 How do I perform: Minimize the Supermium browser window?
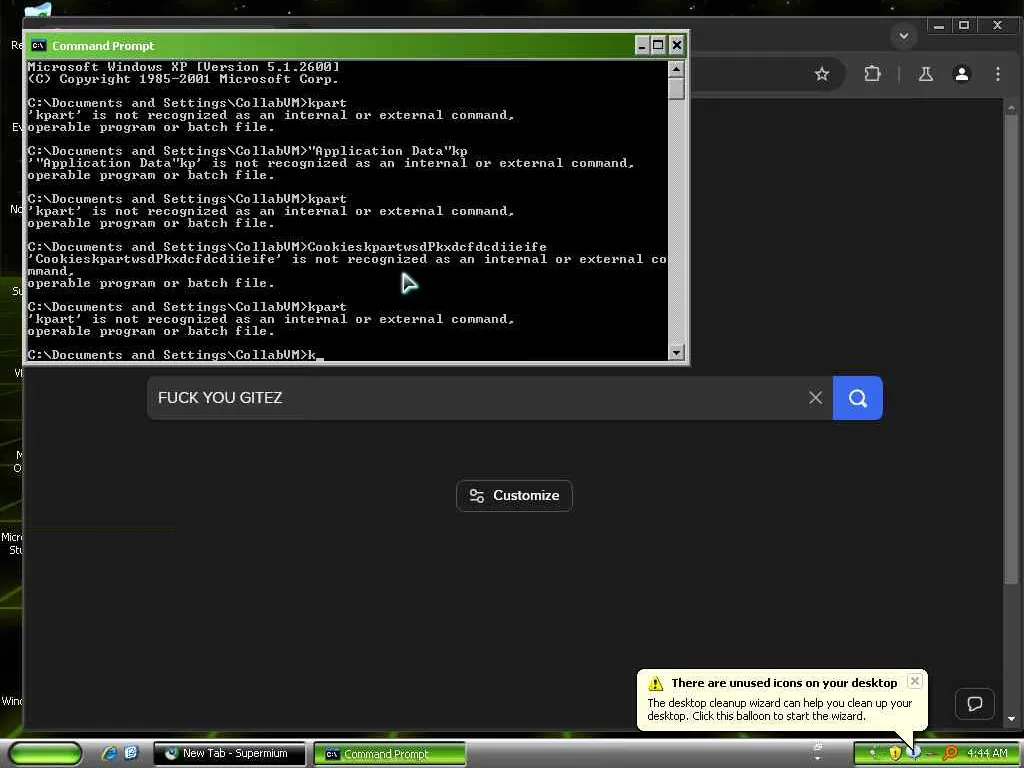(938, 26)
